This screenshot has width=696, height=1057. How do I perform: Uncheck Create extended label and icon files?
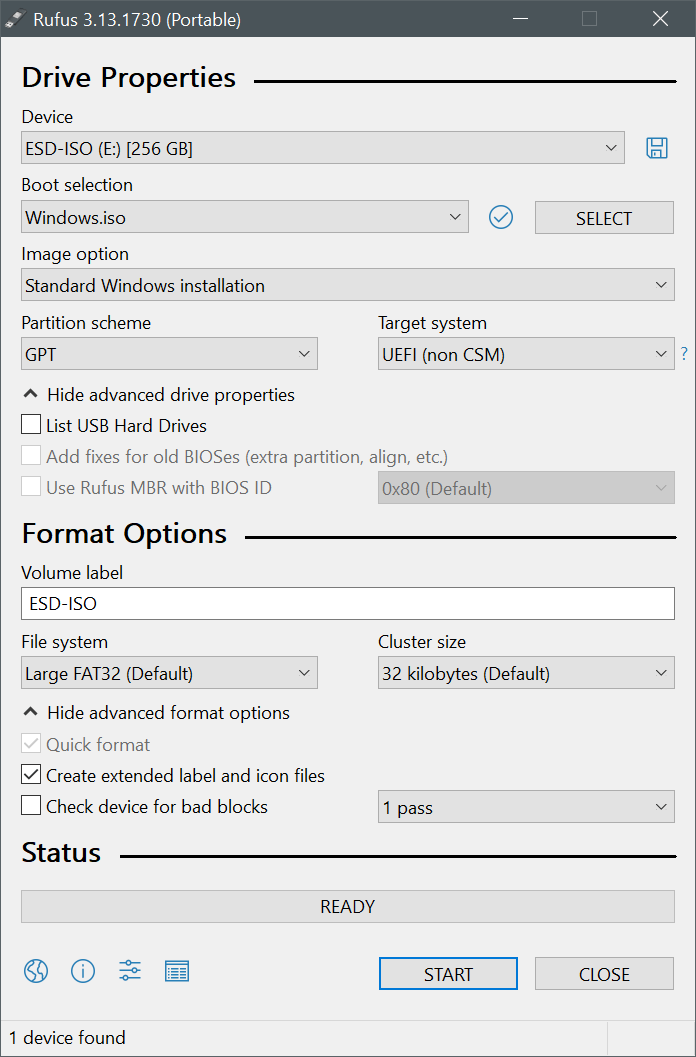tap(31, 775)
